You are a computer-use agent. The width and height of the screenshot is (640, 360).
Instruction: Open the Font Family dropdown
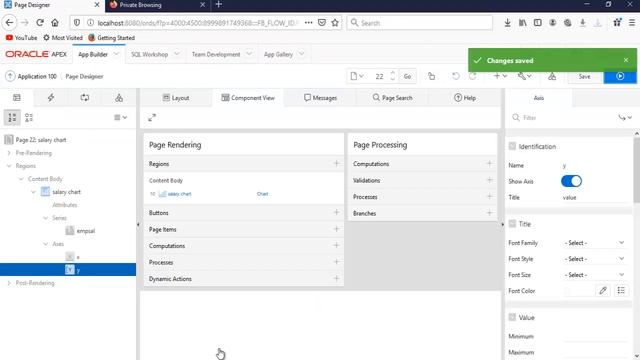tap(594, 243)
